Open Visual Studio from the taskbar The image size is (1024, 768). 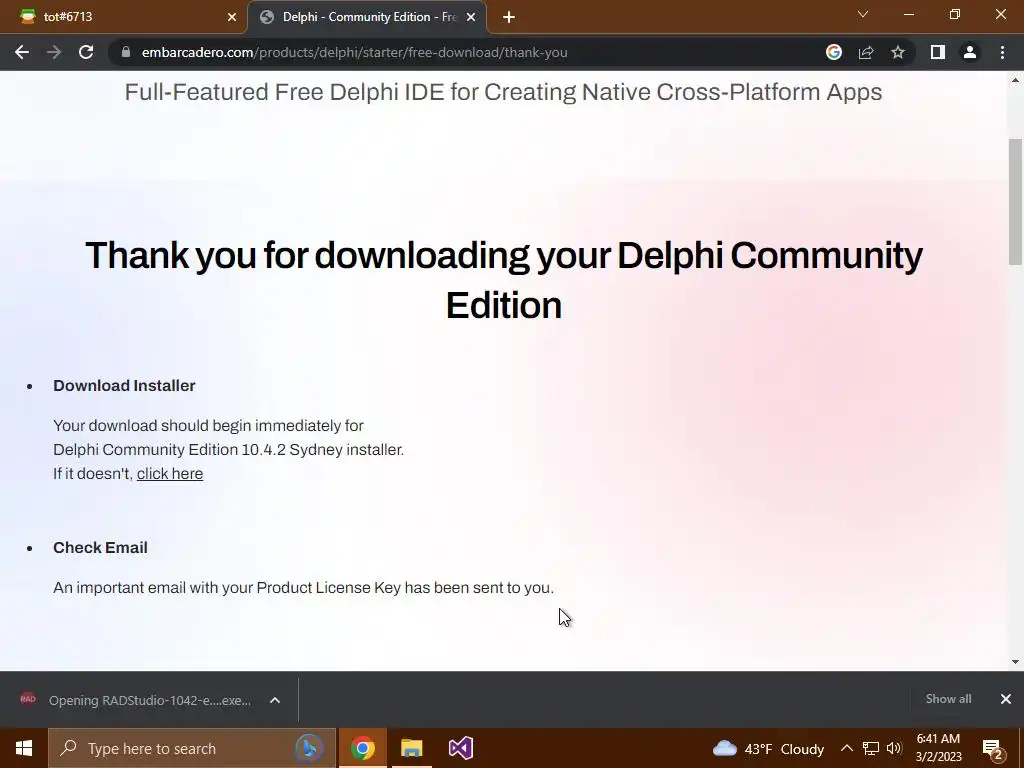460,748
